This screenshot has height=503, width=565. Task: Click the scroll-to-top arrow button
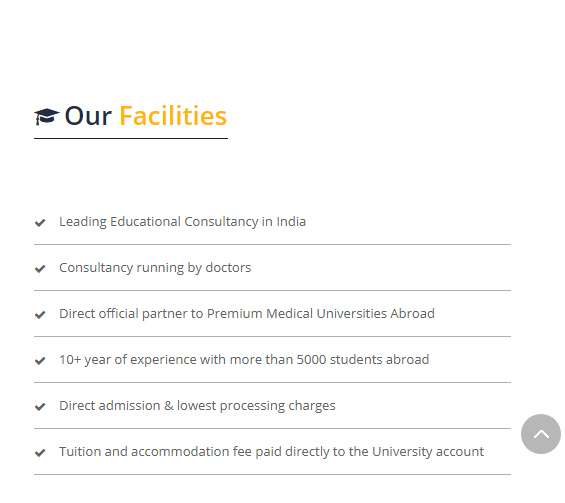(x=540, y=434)
